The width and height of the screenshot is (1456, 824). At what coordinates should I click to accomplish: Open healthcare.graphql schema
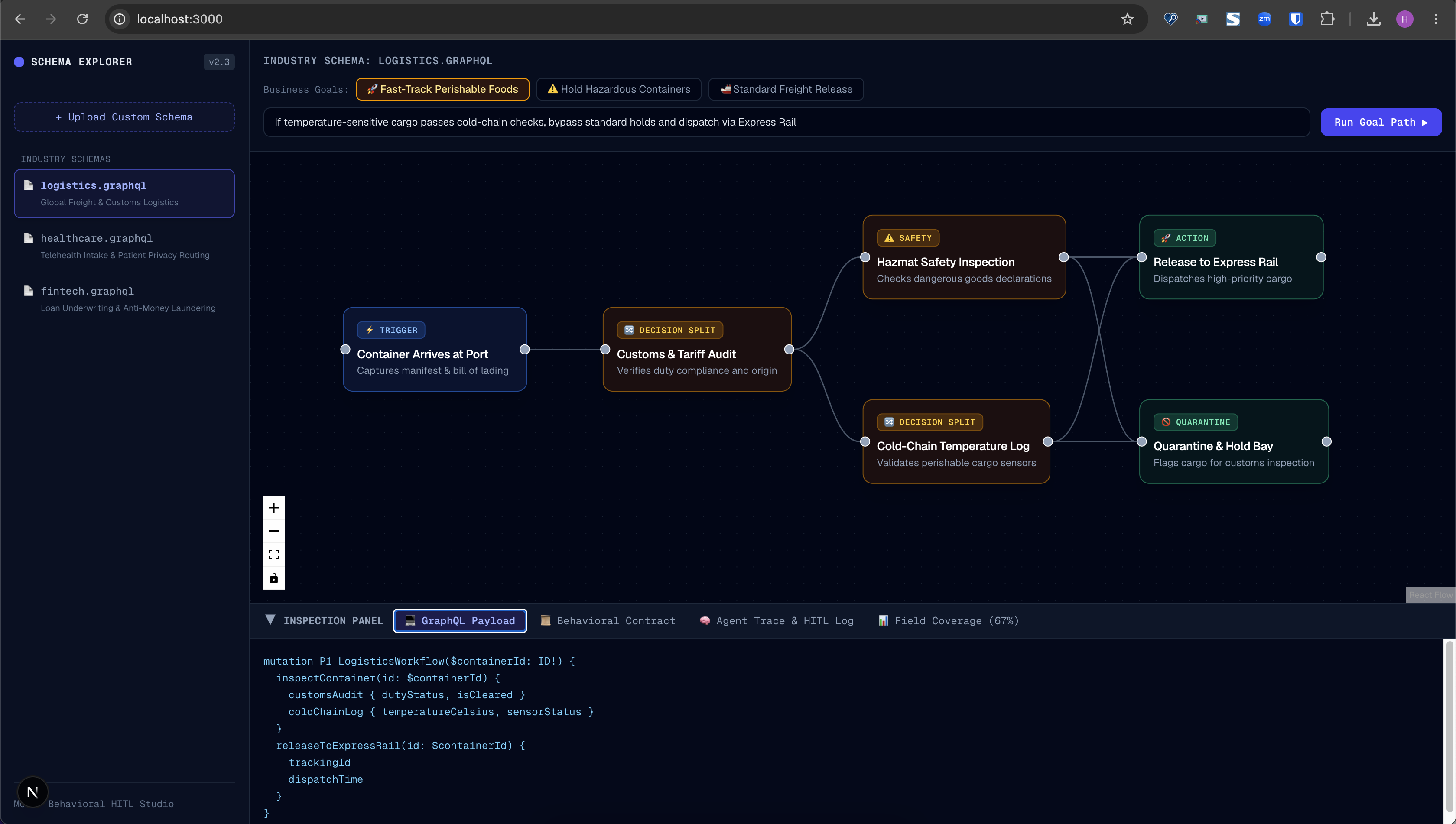click(124, 246)
